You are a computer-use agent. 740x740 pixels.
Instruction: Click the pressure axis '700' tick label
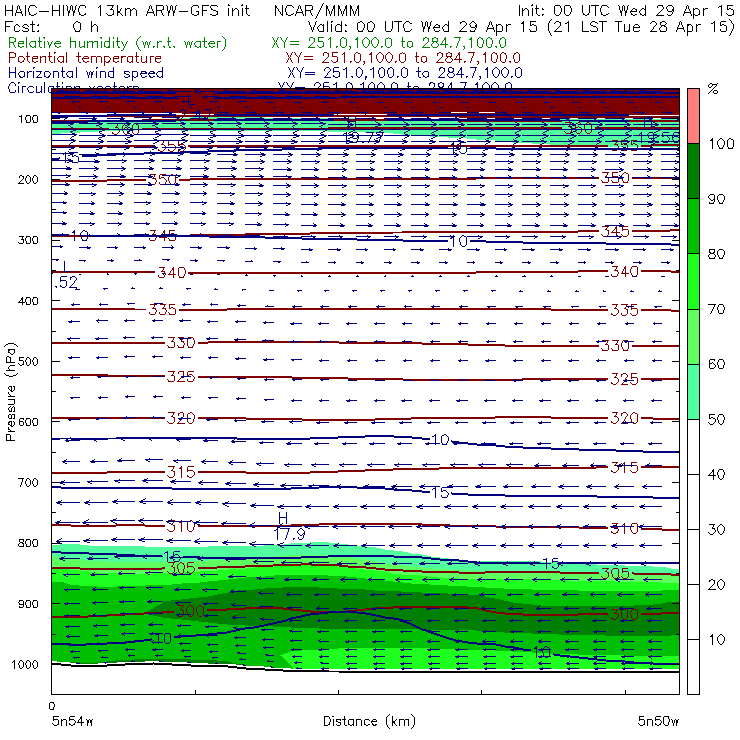[28, 483]
